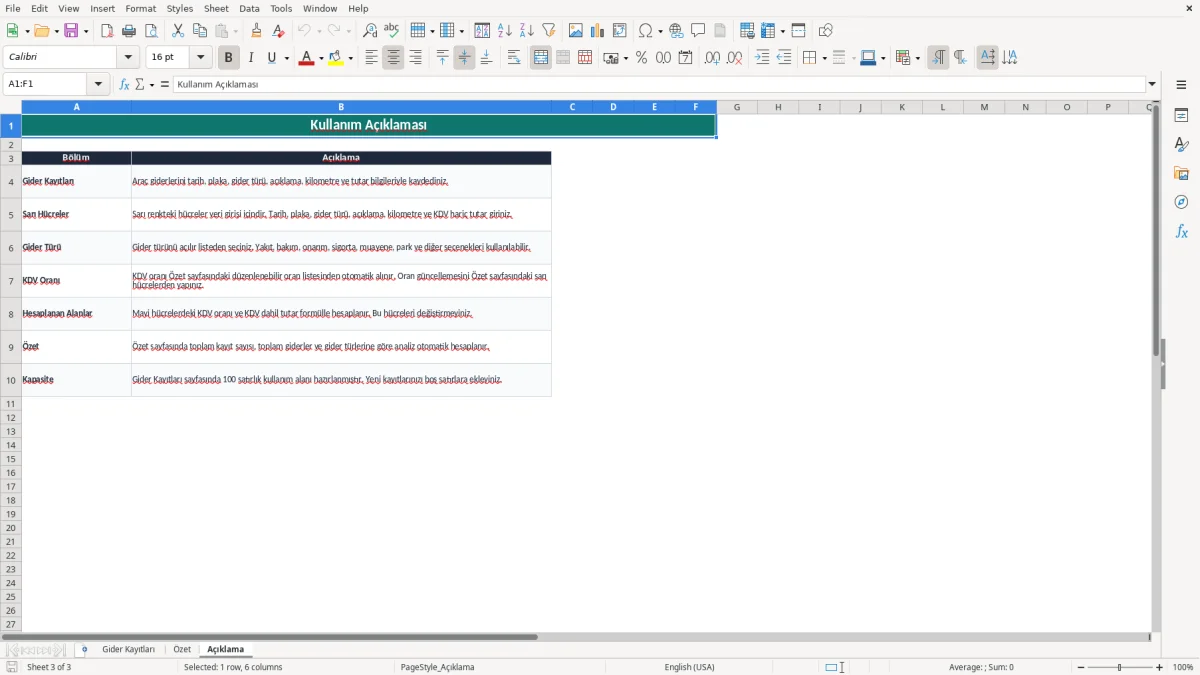Click the Copy icon
Viewport: 1200px width, 675px height.
[200, 31]
